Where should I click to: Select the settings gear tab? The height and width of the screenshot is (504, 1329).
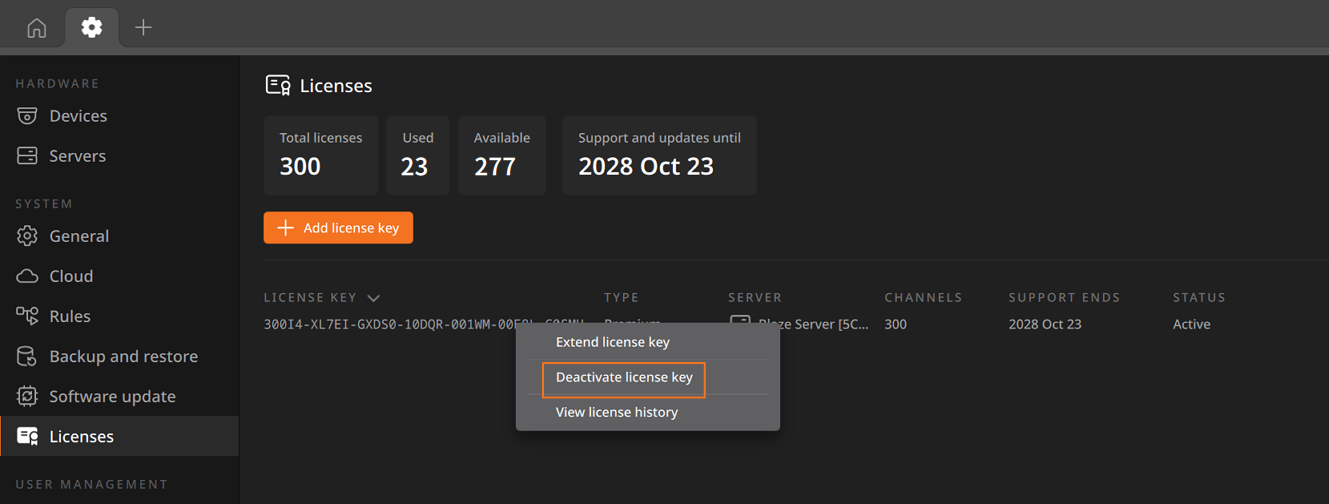(92, 27)
